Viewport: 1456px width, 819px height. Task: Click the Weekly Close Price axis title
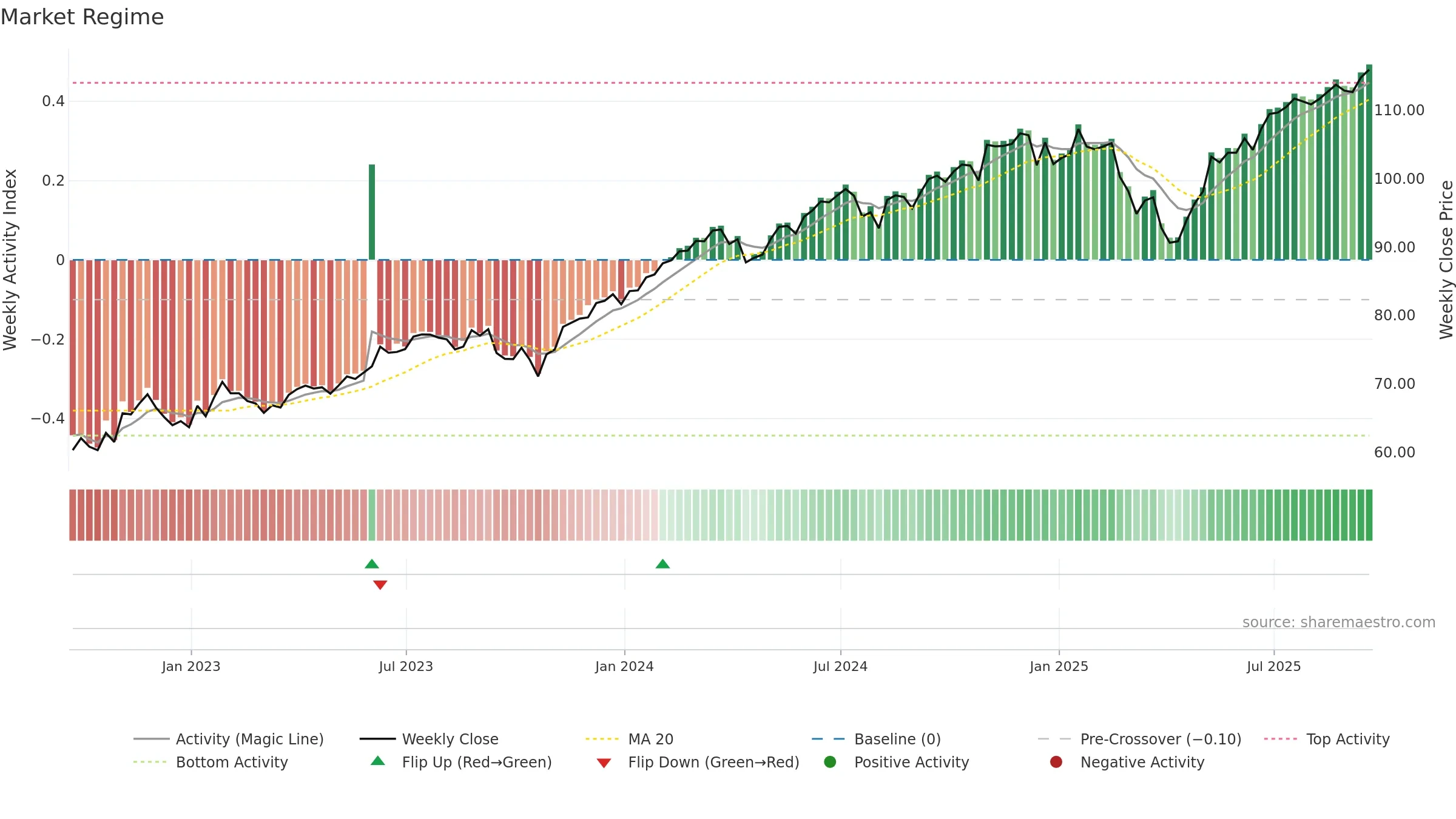coord(1446,260)
